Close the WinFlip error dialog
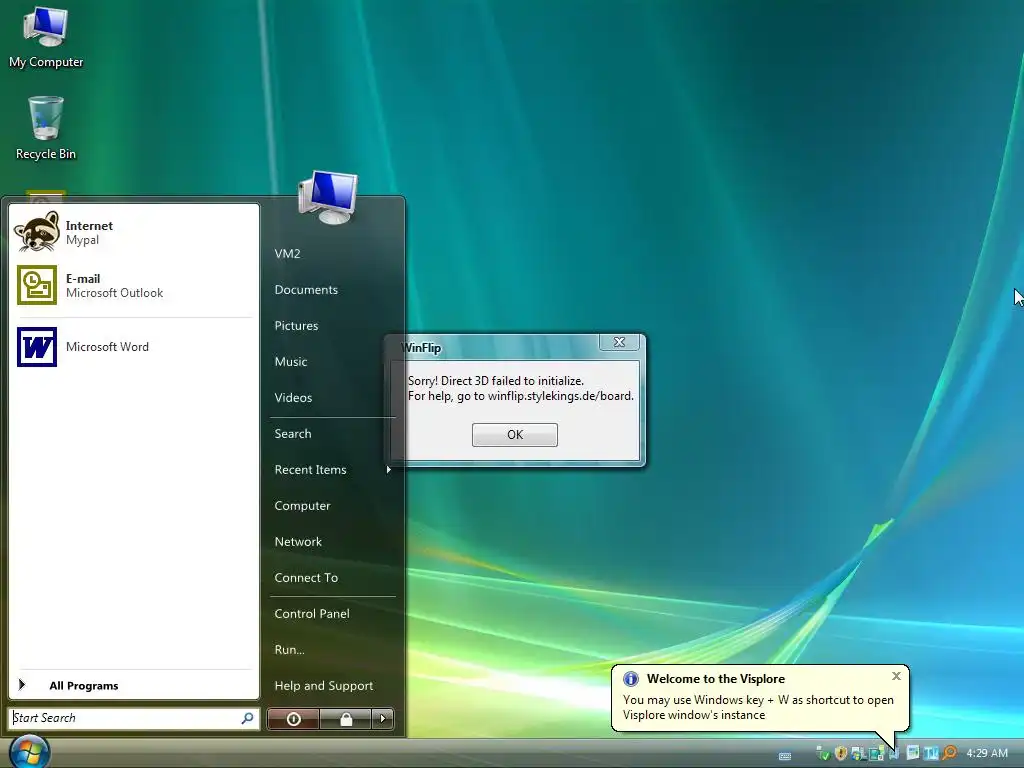Viewport: 1024px width, 768px height. pyautogui.click(x=619, y=342)
